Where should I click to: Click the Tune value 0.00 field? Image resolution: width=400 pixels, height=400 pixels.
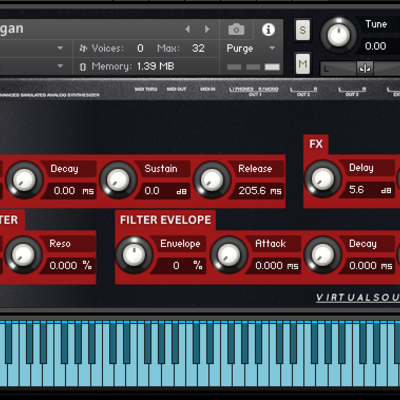pos(375,46)
